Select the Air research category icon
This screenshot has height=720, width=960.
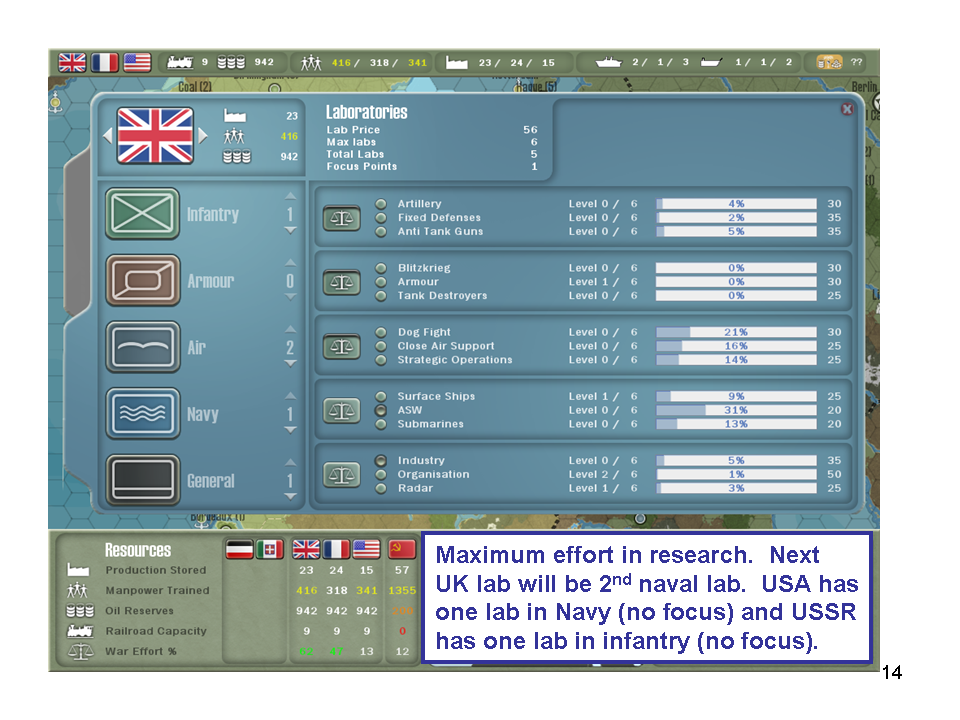point(142,347)
